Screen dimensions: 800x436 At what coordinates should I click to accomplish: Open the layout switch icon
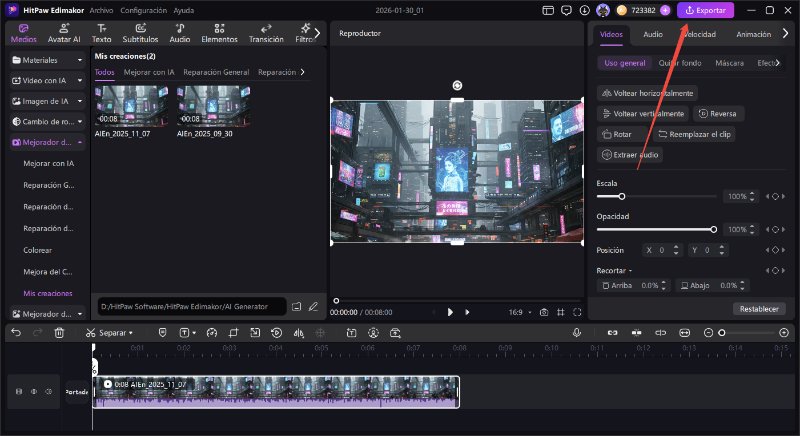point(548,10)
